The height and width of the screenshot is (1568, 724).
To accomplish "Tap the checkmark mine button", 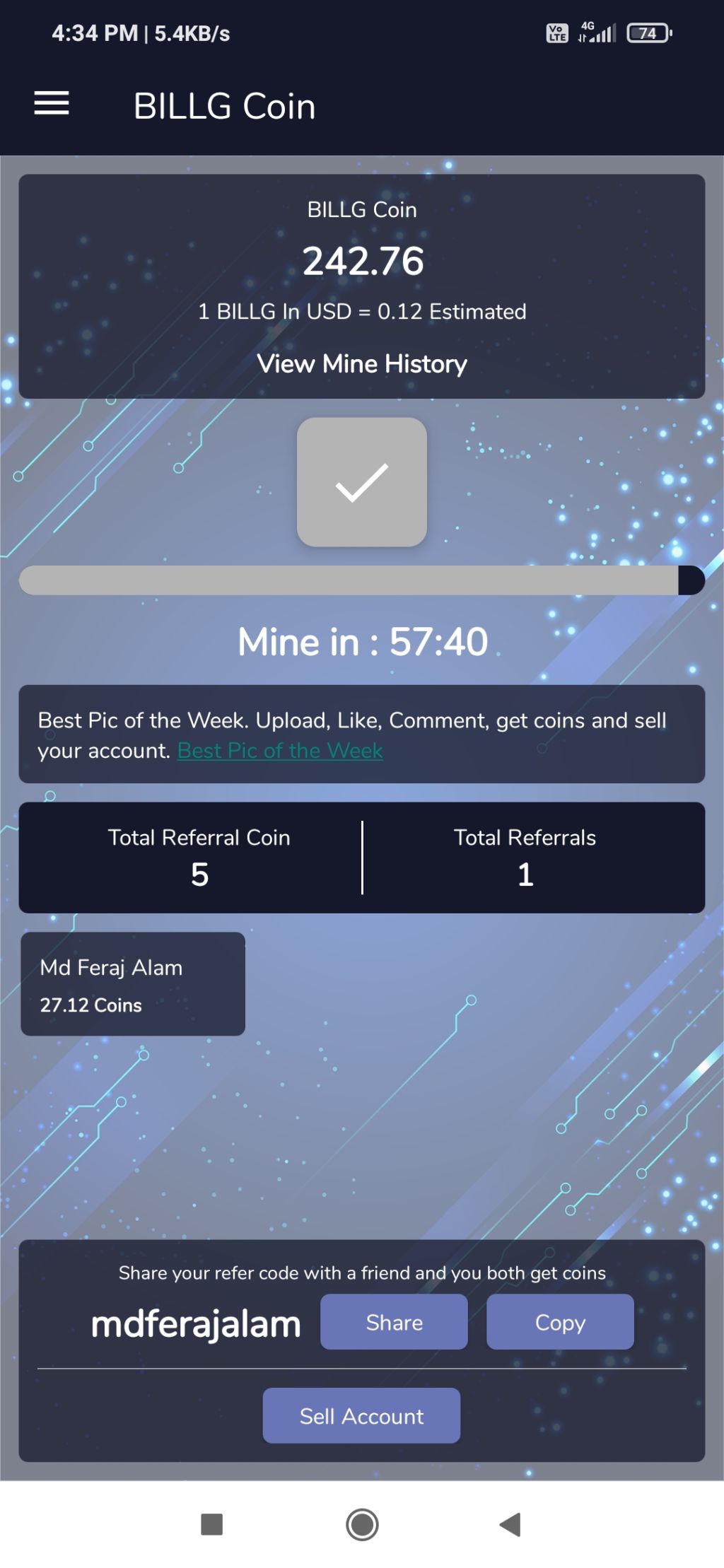I will pos(362,482).
